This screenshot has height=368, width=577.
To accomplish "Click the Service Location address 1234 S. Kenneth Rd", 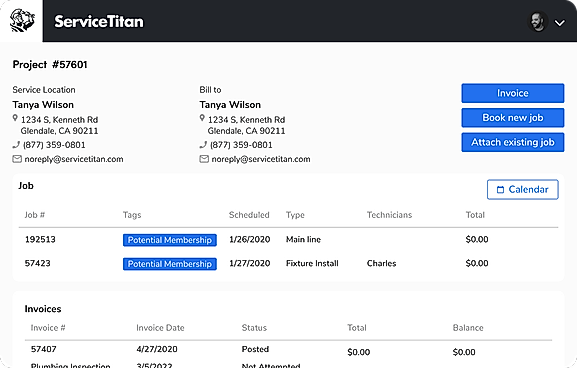I will click(59, 120).
